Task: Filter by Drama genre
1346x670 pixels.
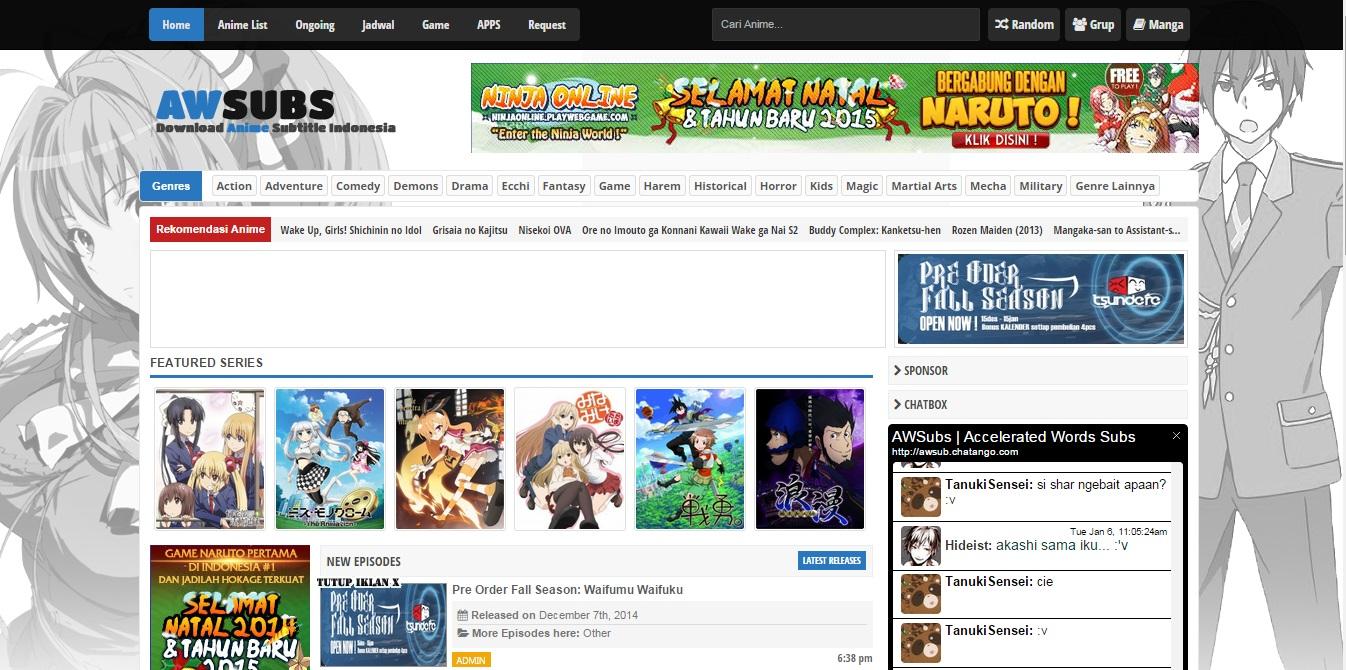Action: [470, 186]
